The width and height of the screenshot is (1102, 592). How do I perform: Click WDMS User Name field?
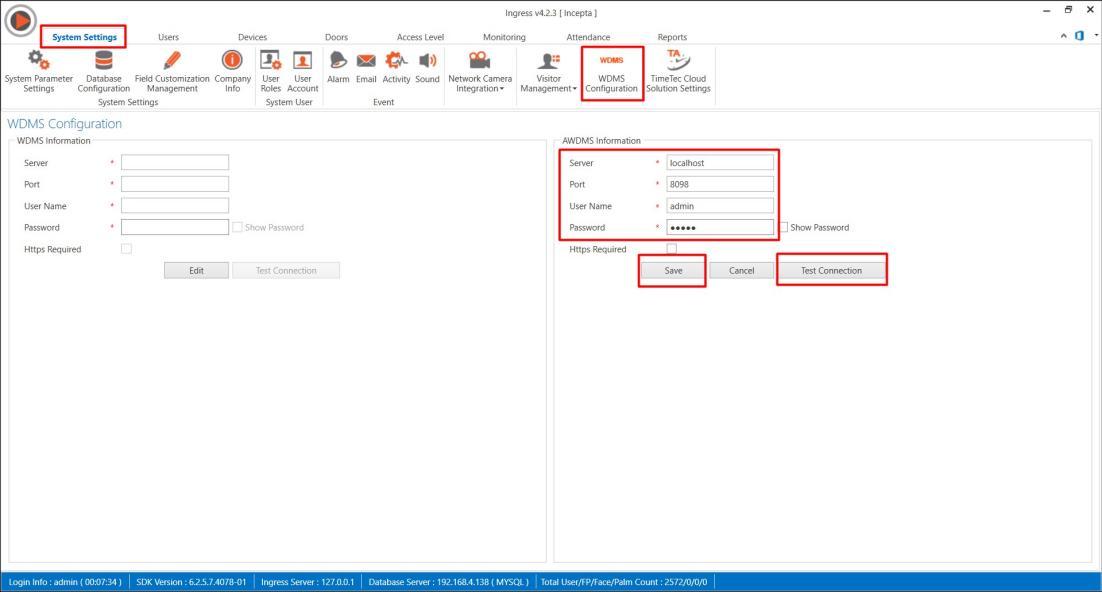tap(175, 206)
